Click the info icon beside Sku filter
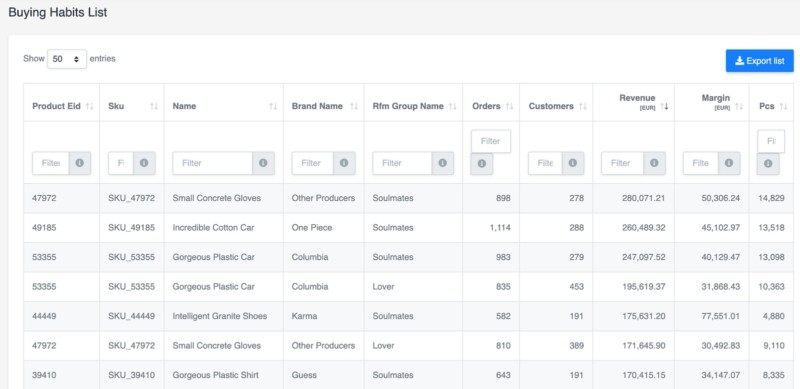800x389 pixels. coord(144,163)
